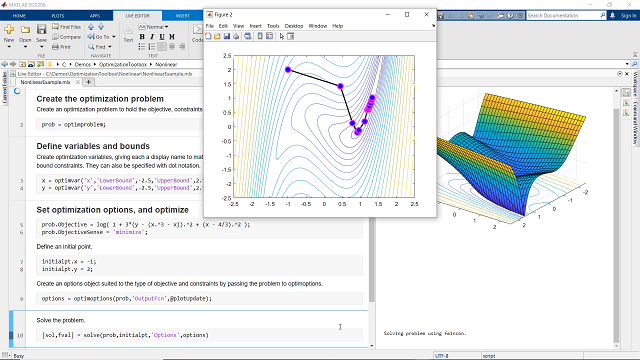Click the Compare files icon

click(56, 37)
